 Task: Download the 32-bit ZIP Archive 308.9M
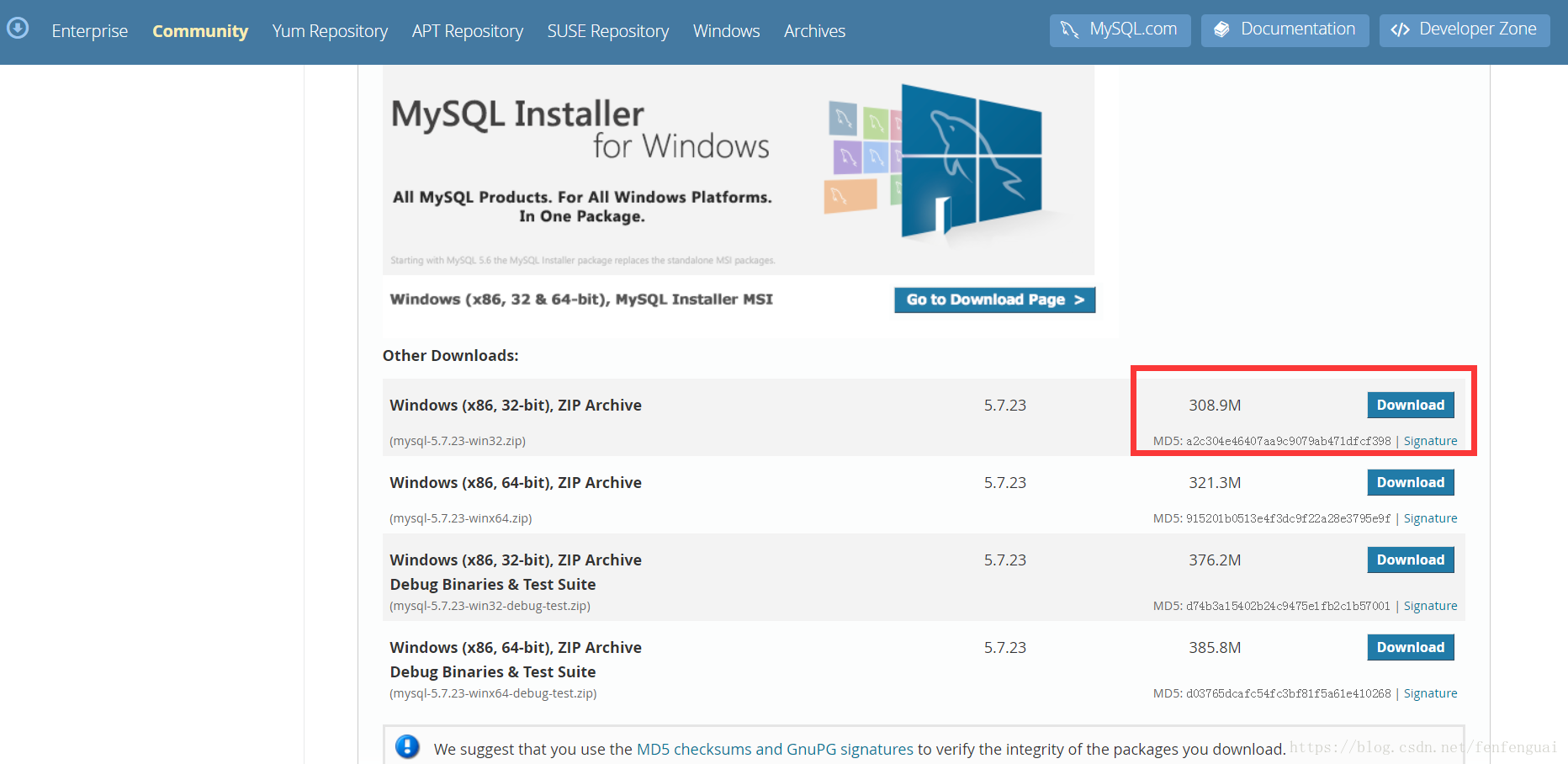click(1410, 405)
